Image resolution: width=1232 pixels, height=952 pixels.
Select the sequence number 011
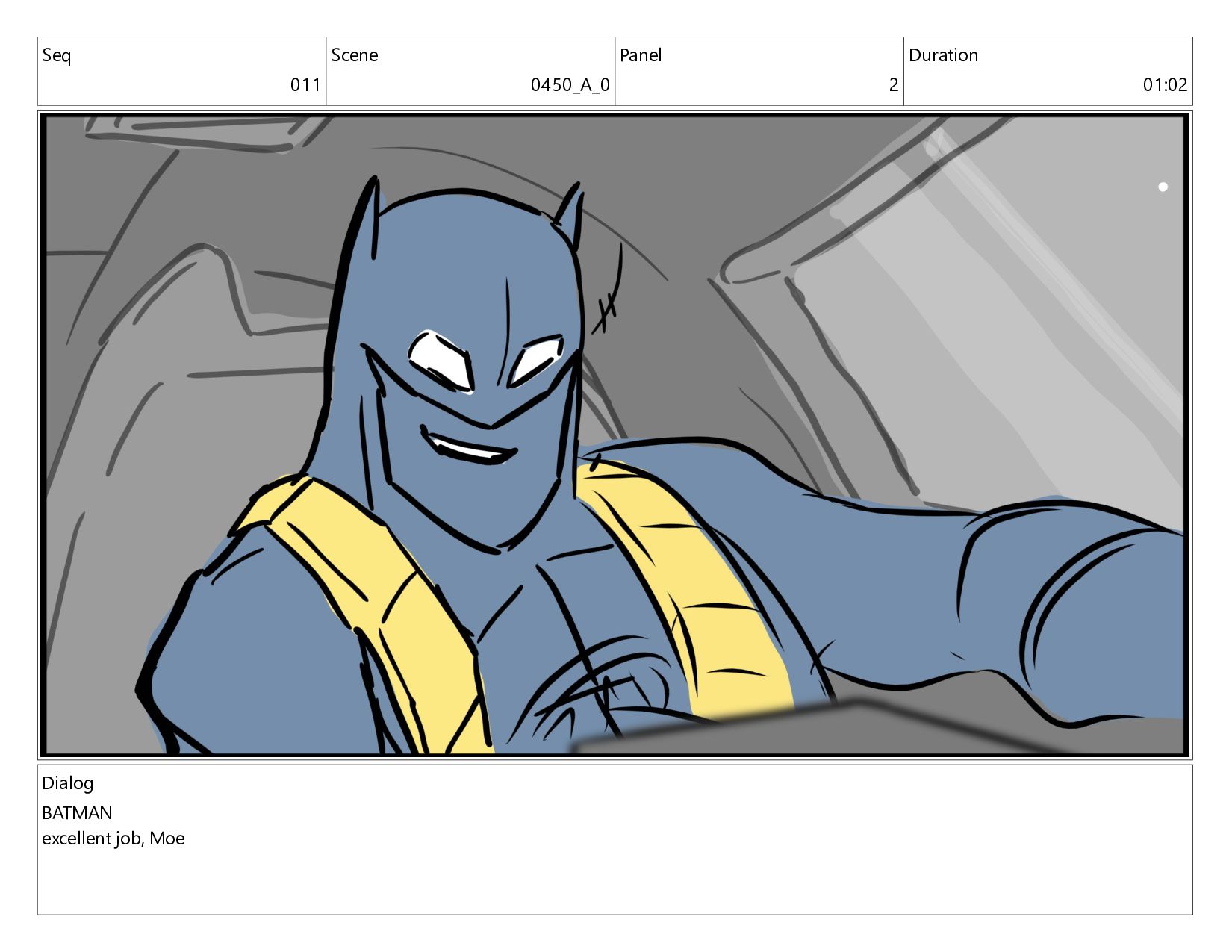[305, 85]
